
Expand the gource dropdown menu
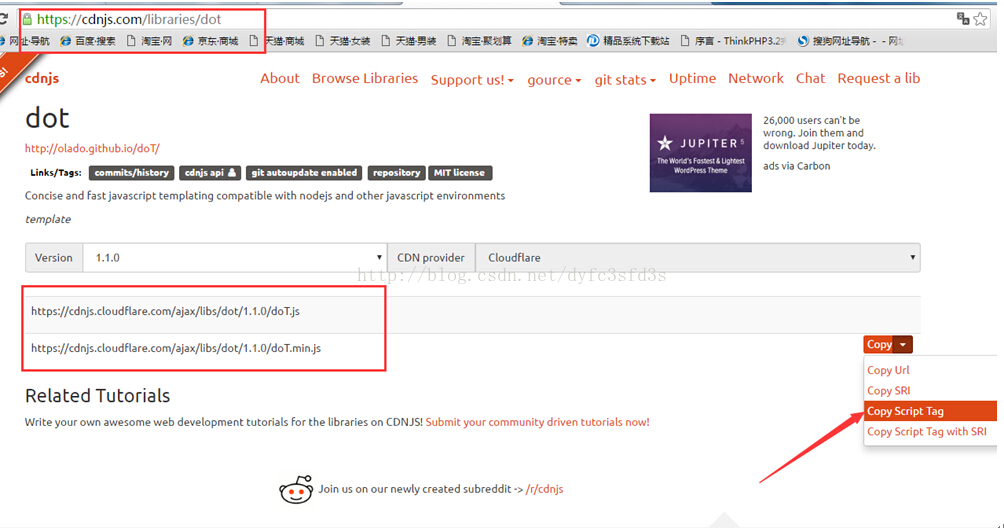coord(554,79)
